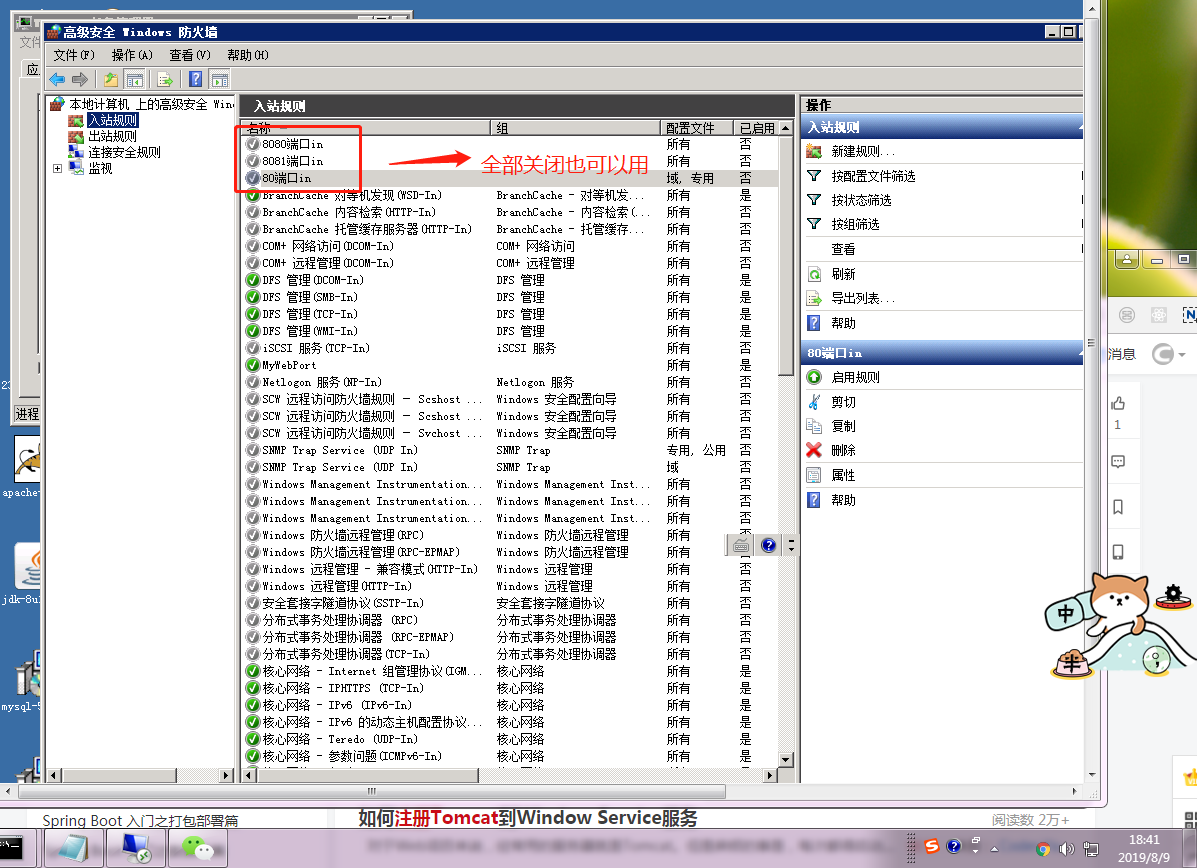Screen dimensions: 1197x868
Task: Collapse the 入站规则 actions section header
Action: [x=942, y=127]
